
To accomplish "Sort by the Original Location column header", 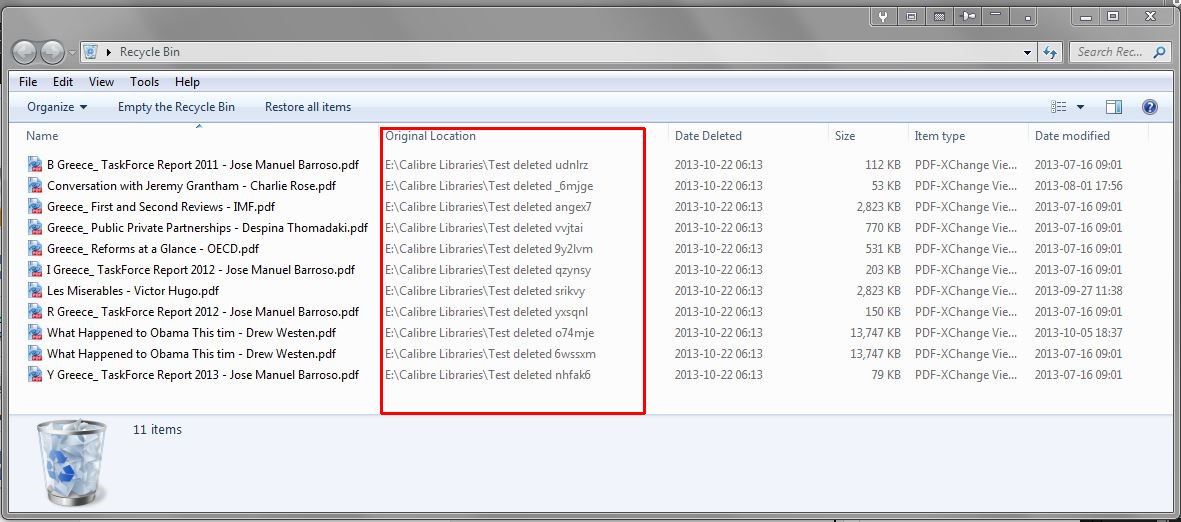I will click(x=430, y=136).
